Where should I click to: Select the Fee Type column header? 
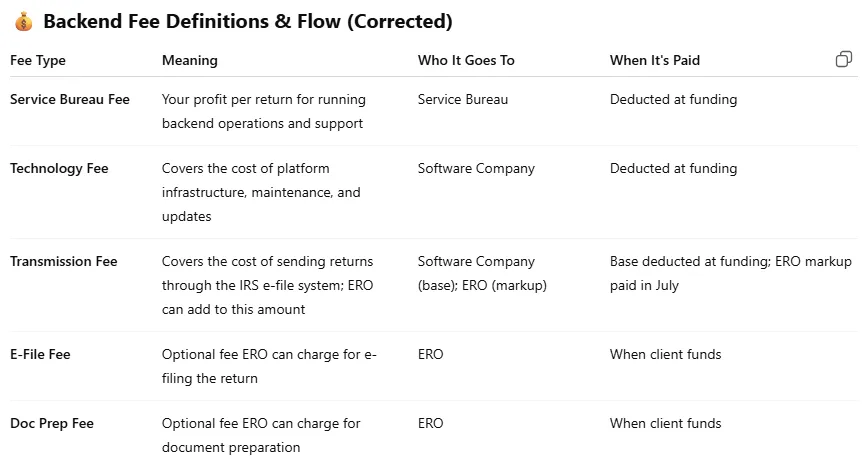click(38, 60)
